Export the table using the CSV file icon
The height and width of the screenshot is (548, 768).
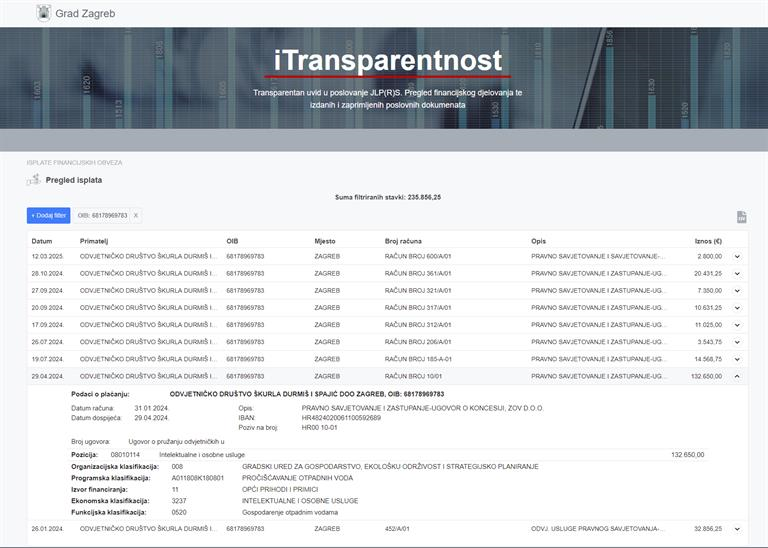point(741,217)
